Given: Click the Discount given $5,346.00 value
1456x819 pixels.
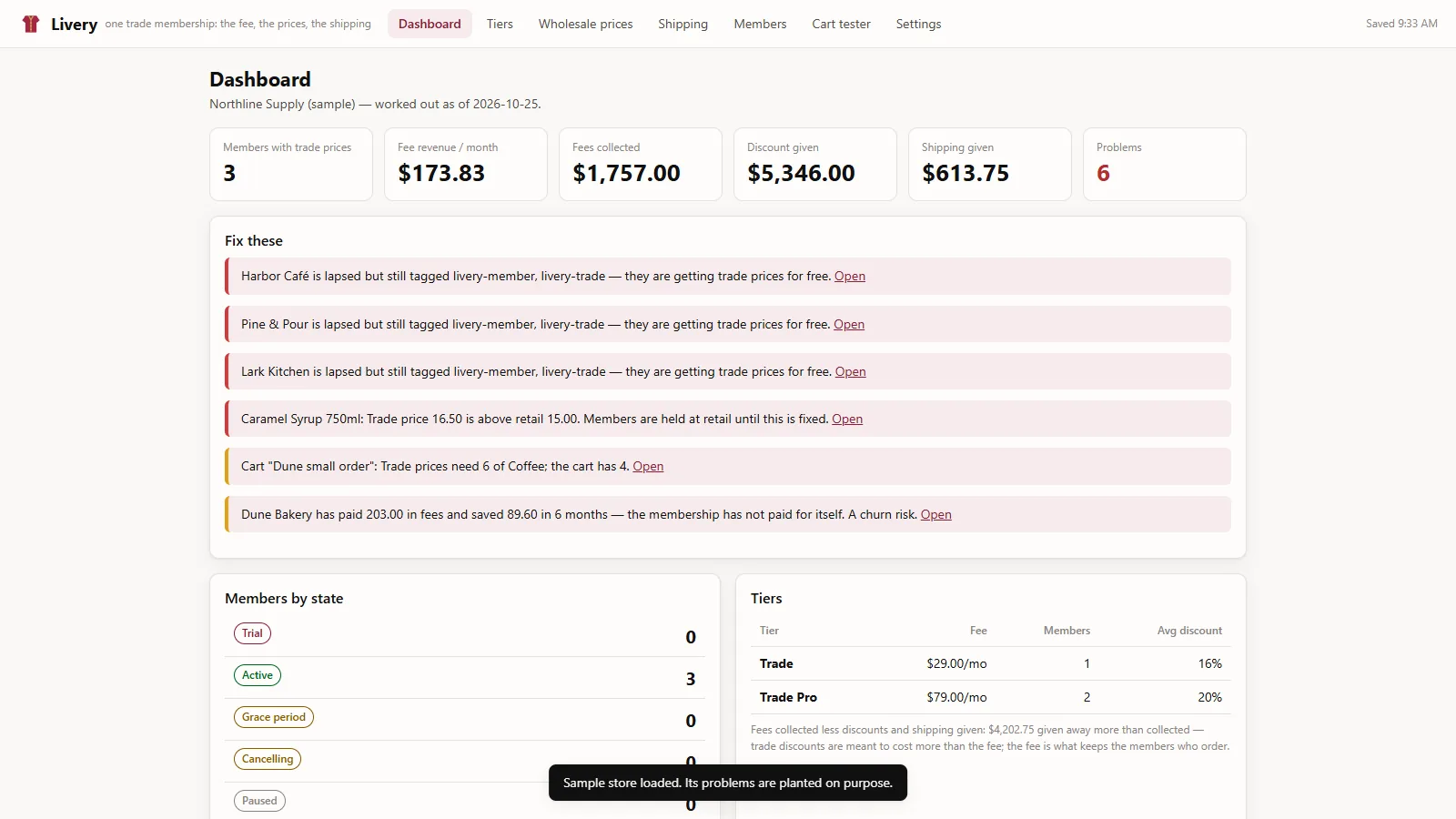Looking at the screenshot, I should pyautogui.click(x=801, y=173).
